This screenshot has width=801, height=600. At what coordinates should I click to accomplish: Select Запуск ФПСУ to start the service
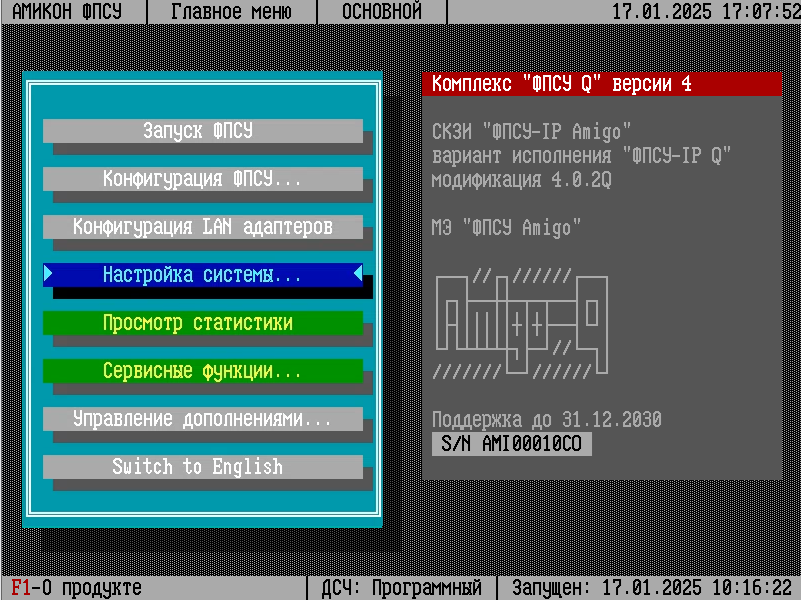[x=202, y=131]
